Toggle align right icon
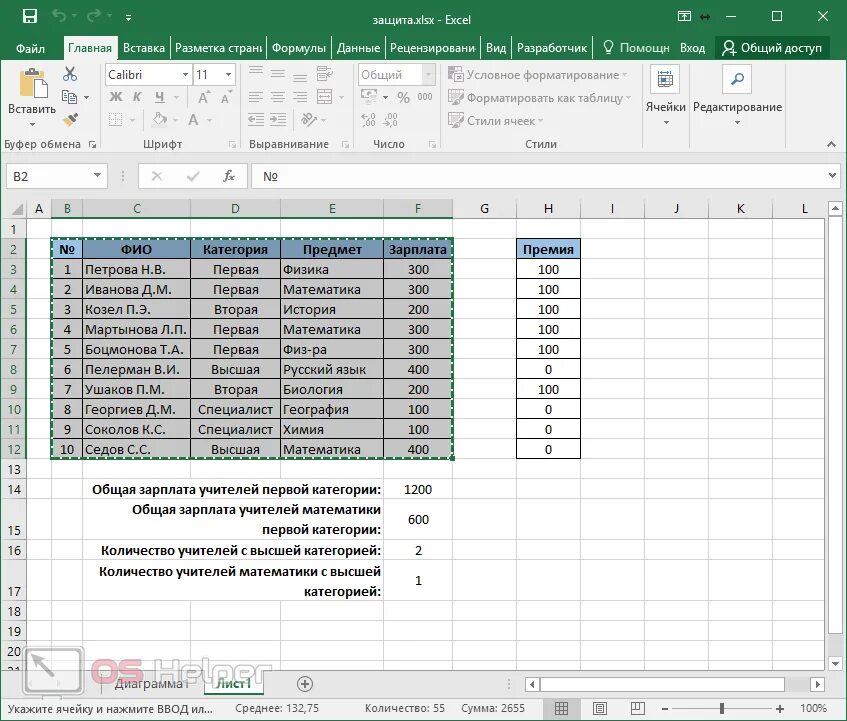 [x=300, y=97]
